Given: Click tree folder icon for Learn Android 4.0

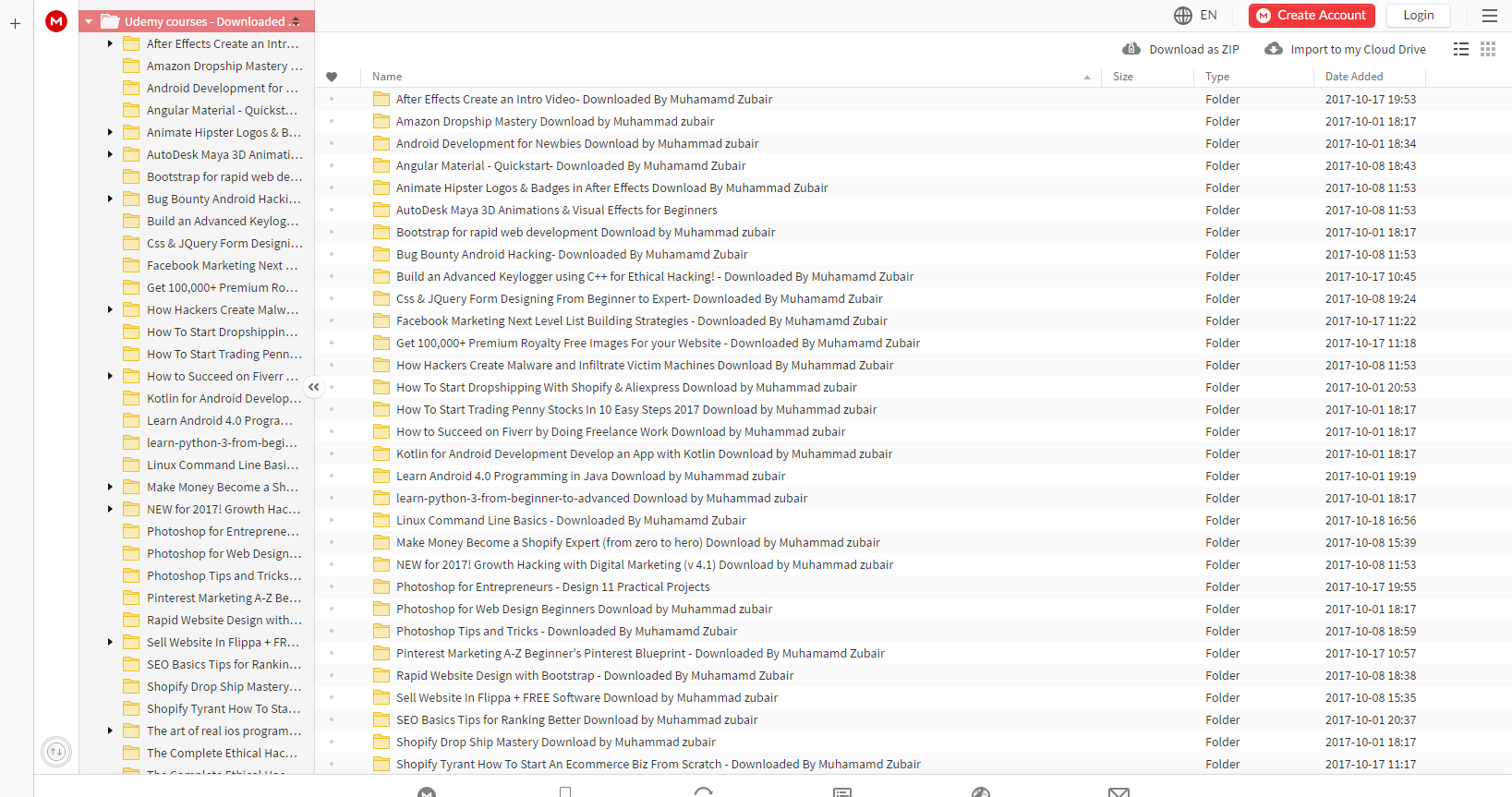Looking at the screenshot, I should click(131, 420).
